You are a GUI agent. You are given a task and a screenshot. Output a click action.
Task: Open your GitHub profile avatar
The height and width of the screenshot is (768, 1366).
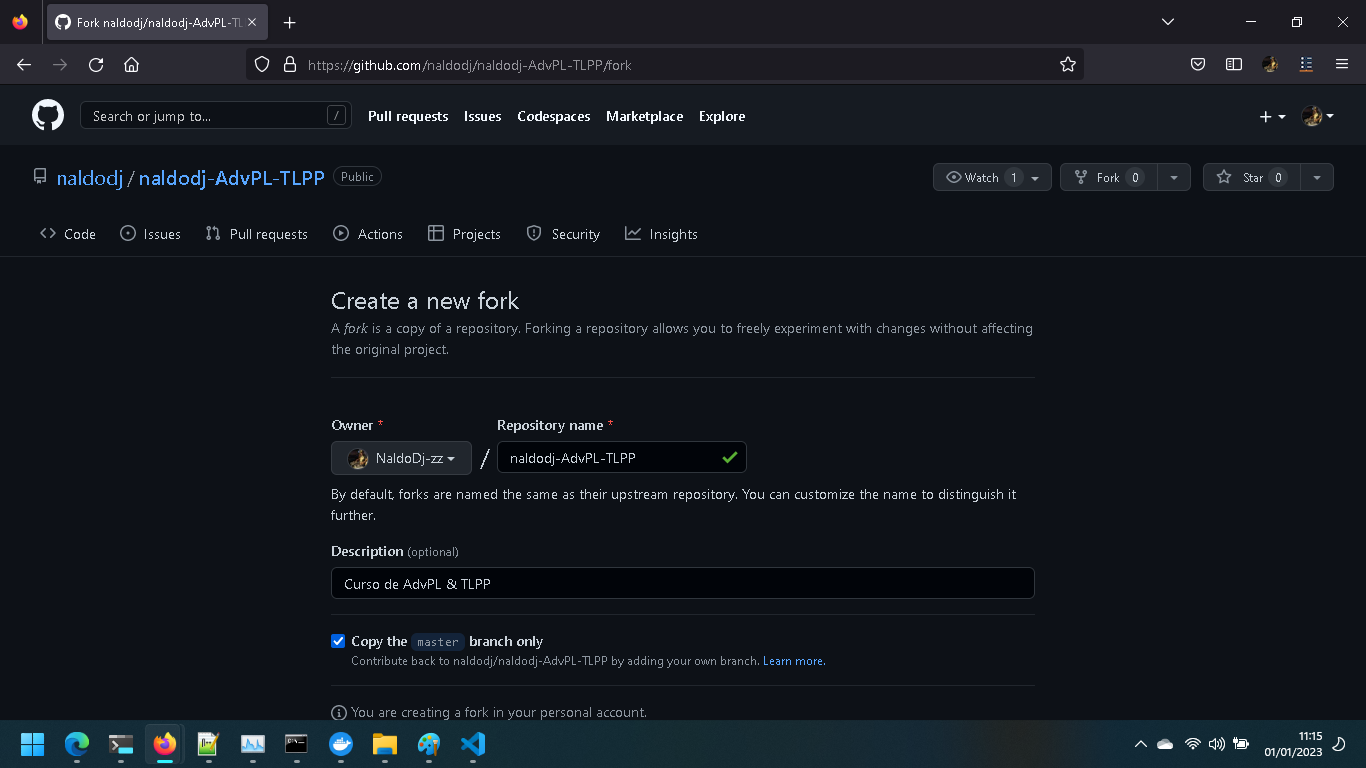pos(1312,115)
